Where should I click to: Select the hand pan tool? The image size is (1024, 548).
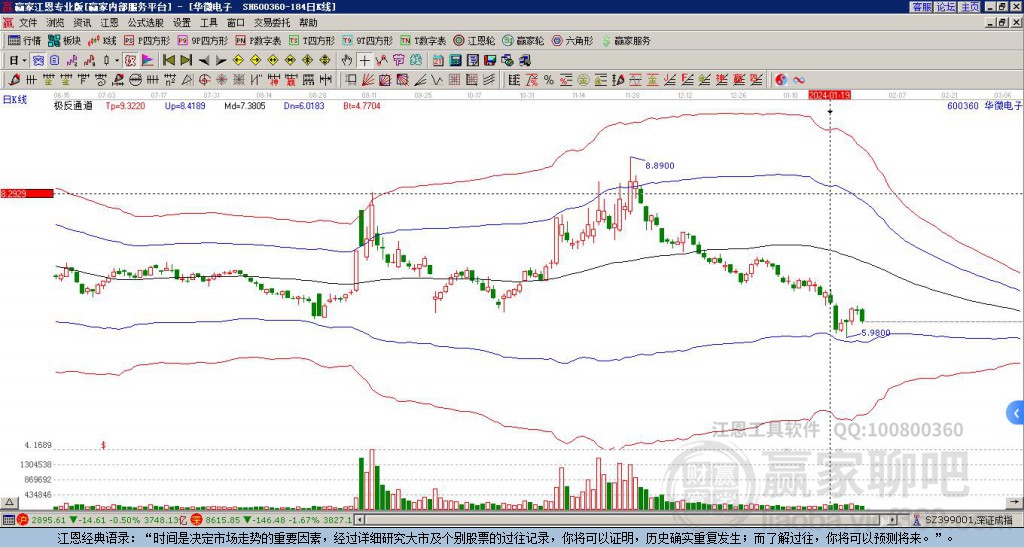347,61
